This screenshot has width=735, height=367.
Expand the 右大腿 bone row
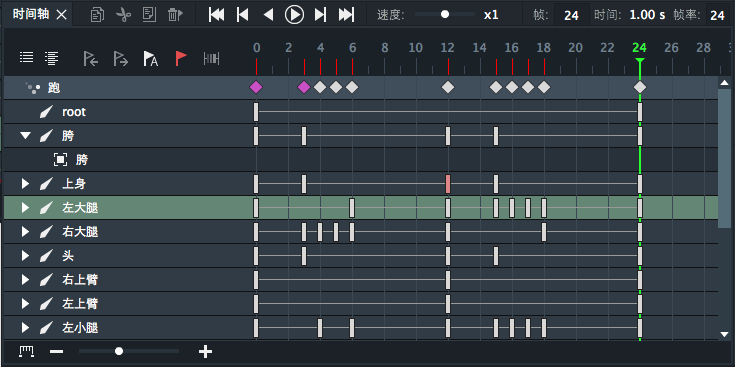pos(25,232)
